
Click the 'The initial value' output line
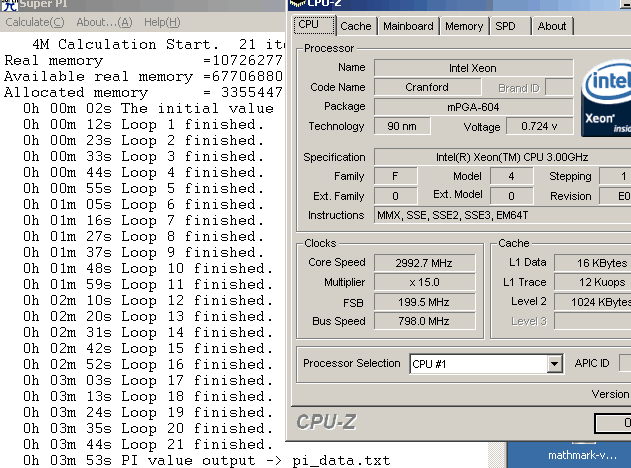(148, 109)
